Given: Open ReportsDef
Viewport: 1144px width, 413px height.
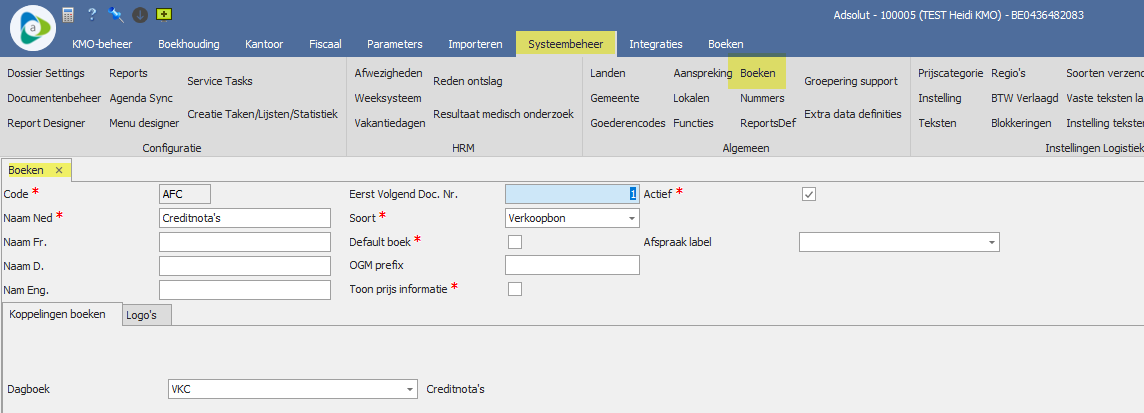Looking at the screenshot, I should (x=768, y=123).
